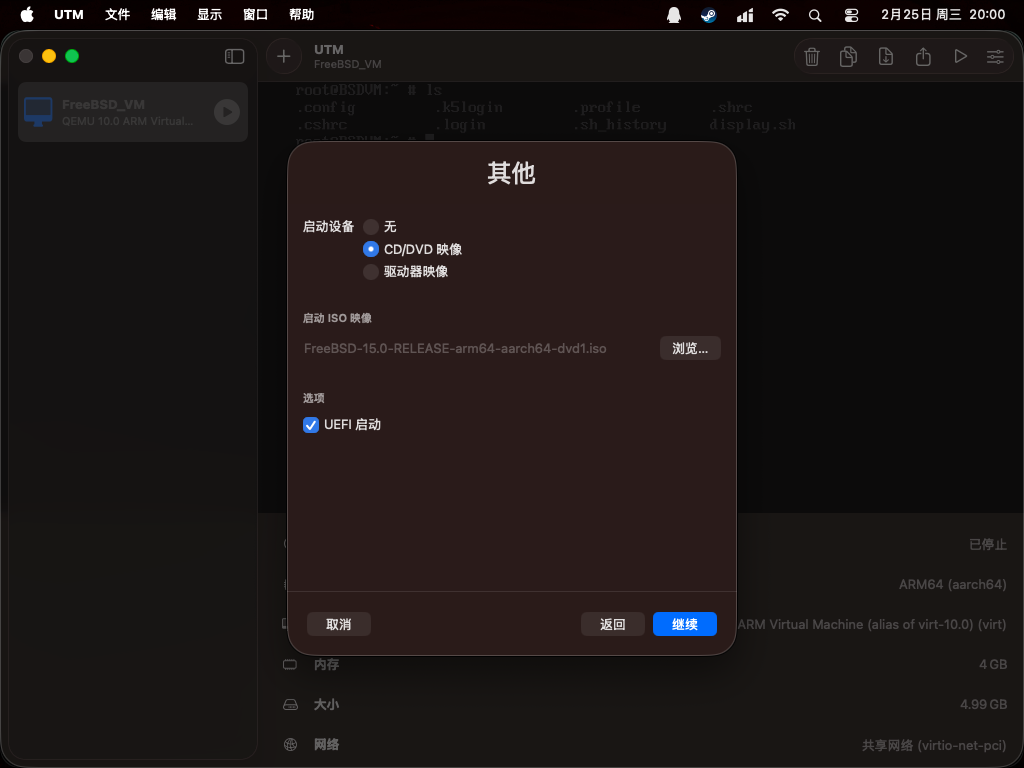Click the QQ penguin menu bar icon
The width and height of the screenshot is (1024, 768).
coord(674,15)
